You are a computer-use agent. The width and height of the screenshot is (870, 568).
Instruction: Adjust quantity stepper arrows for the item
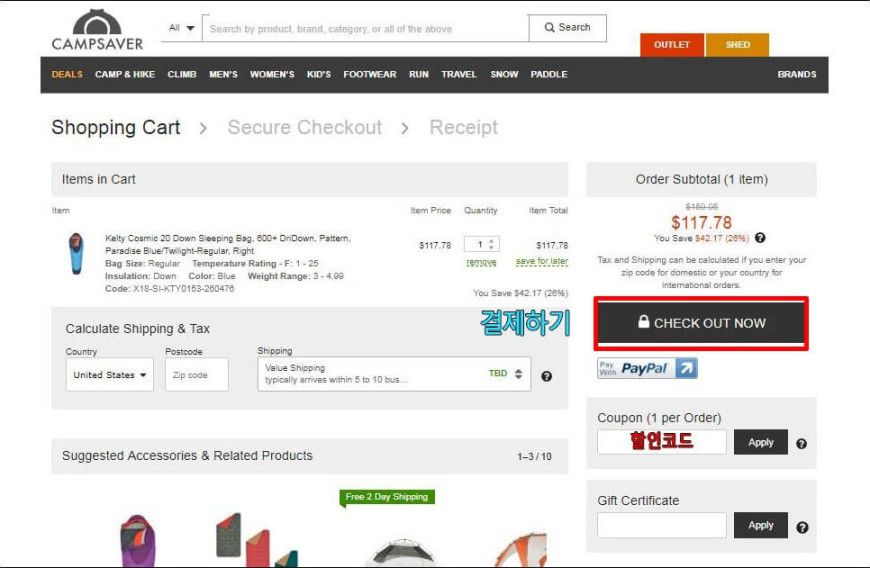(491, 244)
